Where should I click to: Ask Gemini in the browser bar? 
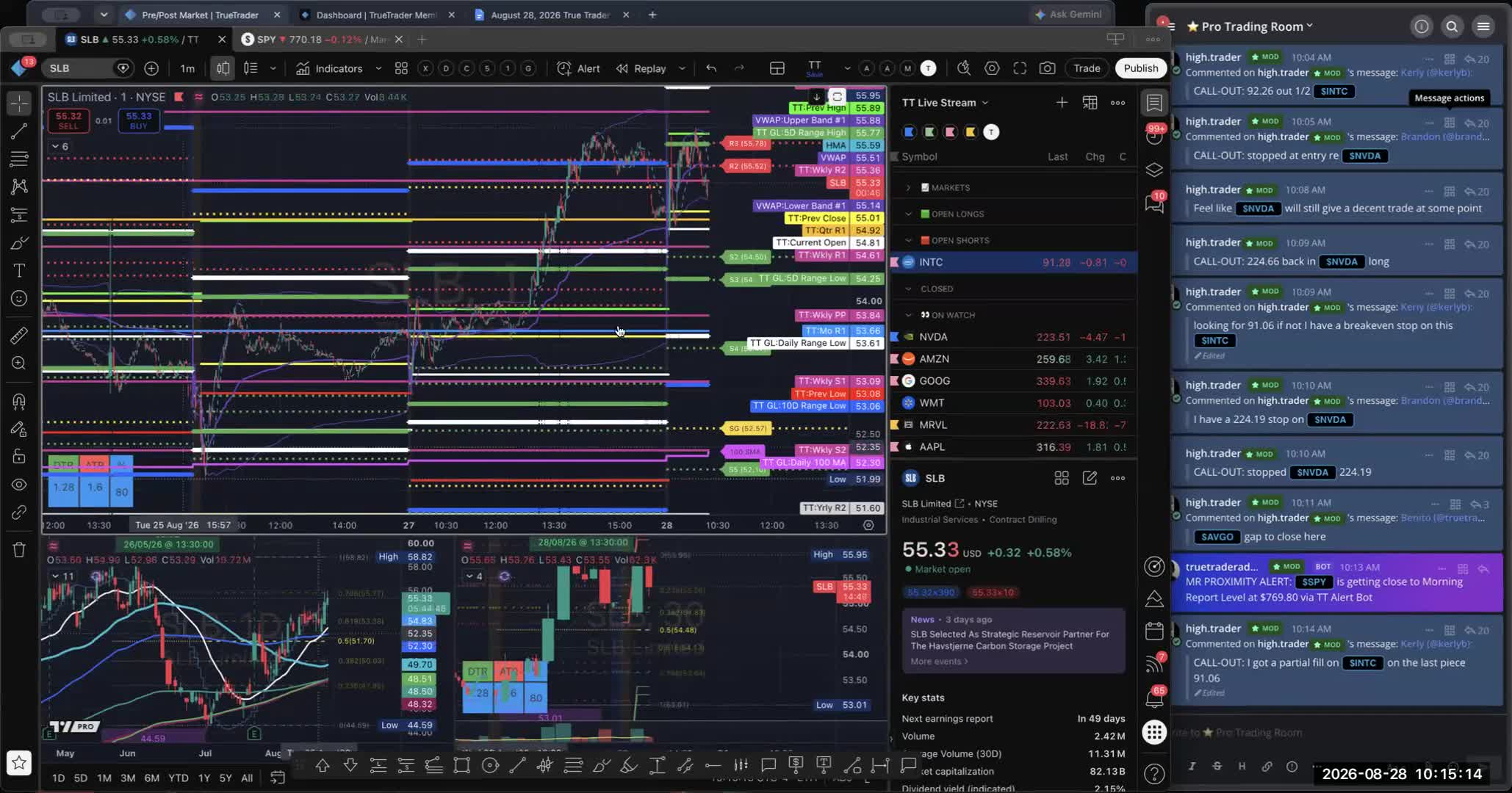click(x=1069, y=15)
